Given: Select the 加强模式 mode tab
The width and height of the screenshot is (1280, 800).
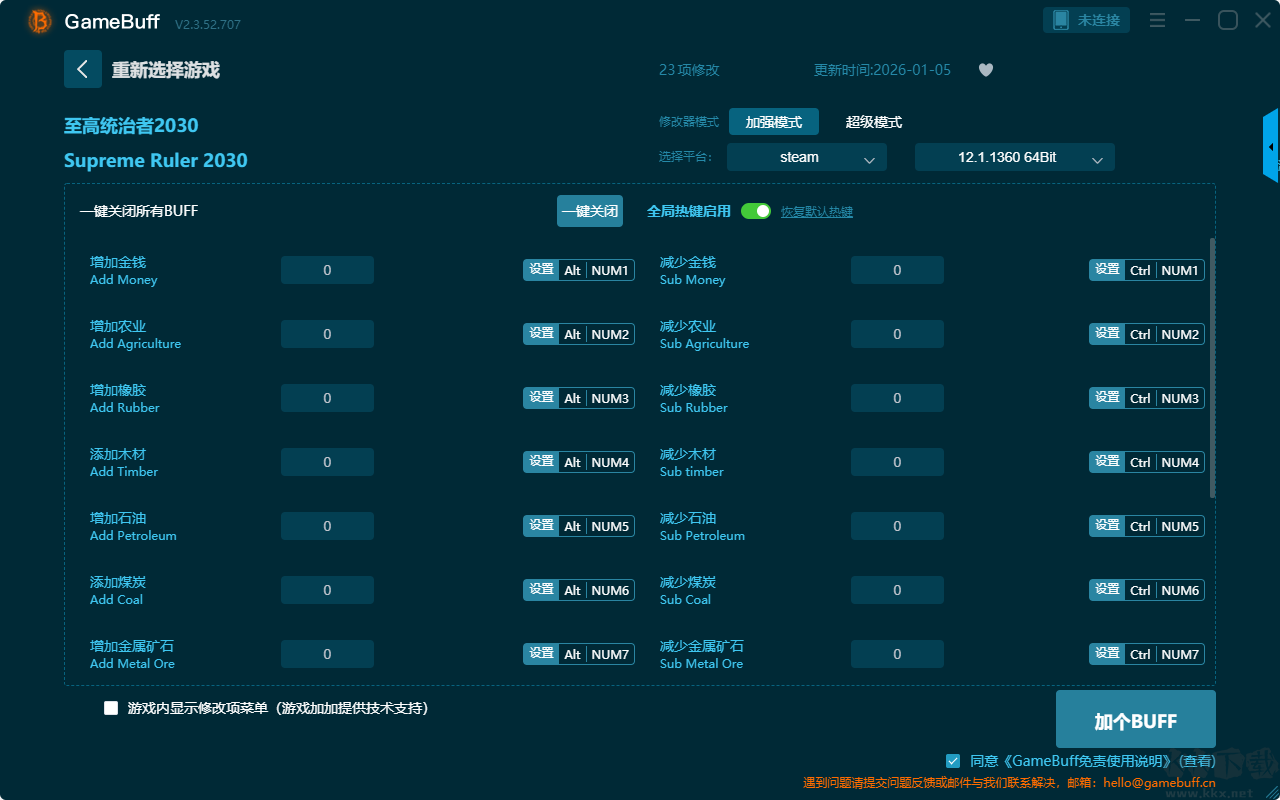Looking at the screenshot, I should 774,122.
